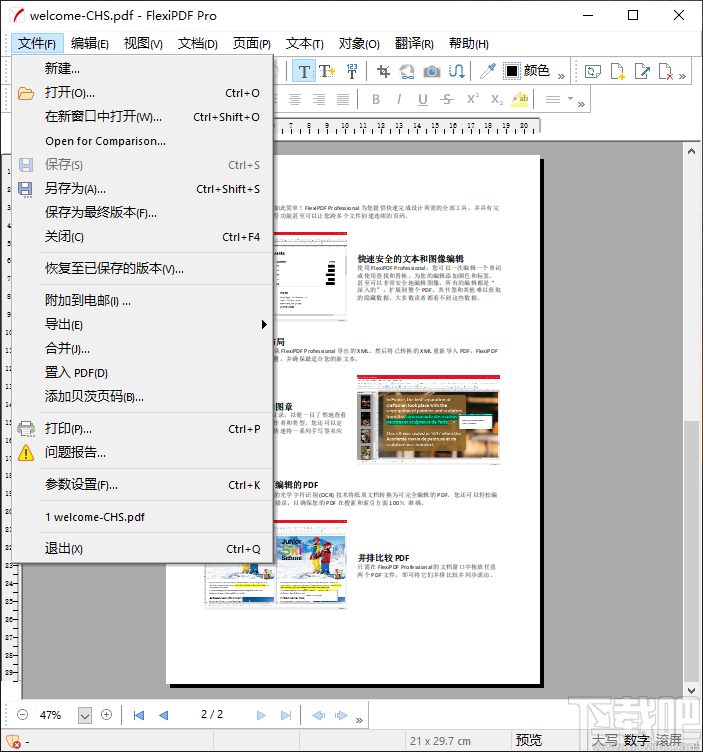Viewport: 703px width, 752px height.
Task: Select 问题报告... menu entry
Action: (142, 452)
